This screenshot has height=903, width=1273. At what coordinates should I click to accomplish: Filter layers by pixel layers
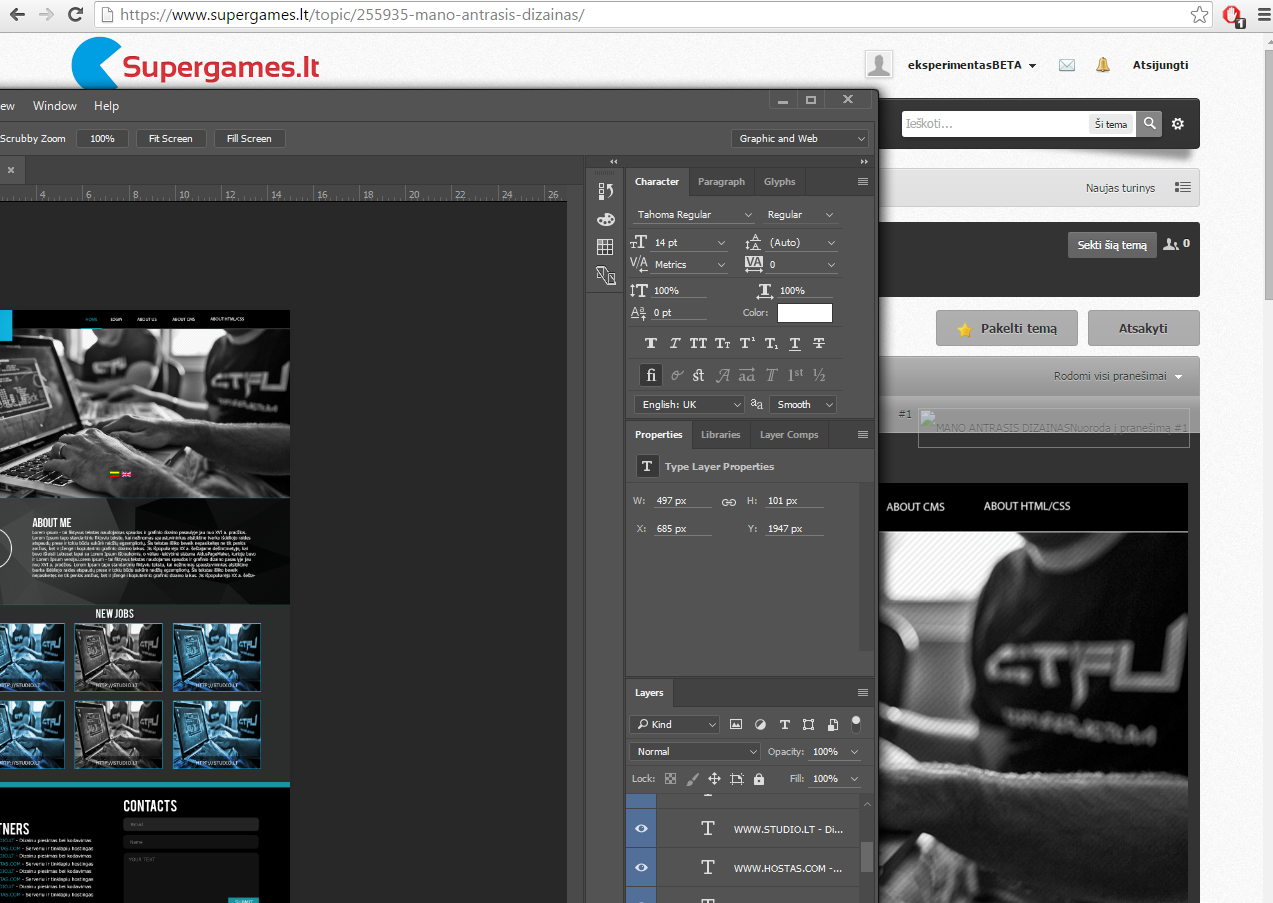736,724
